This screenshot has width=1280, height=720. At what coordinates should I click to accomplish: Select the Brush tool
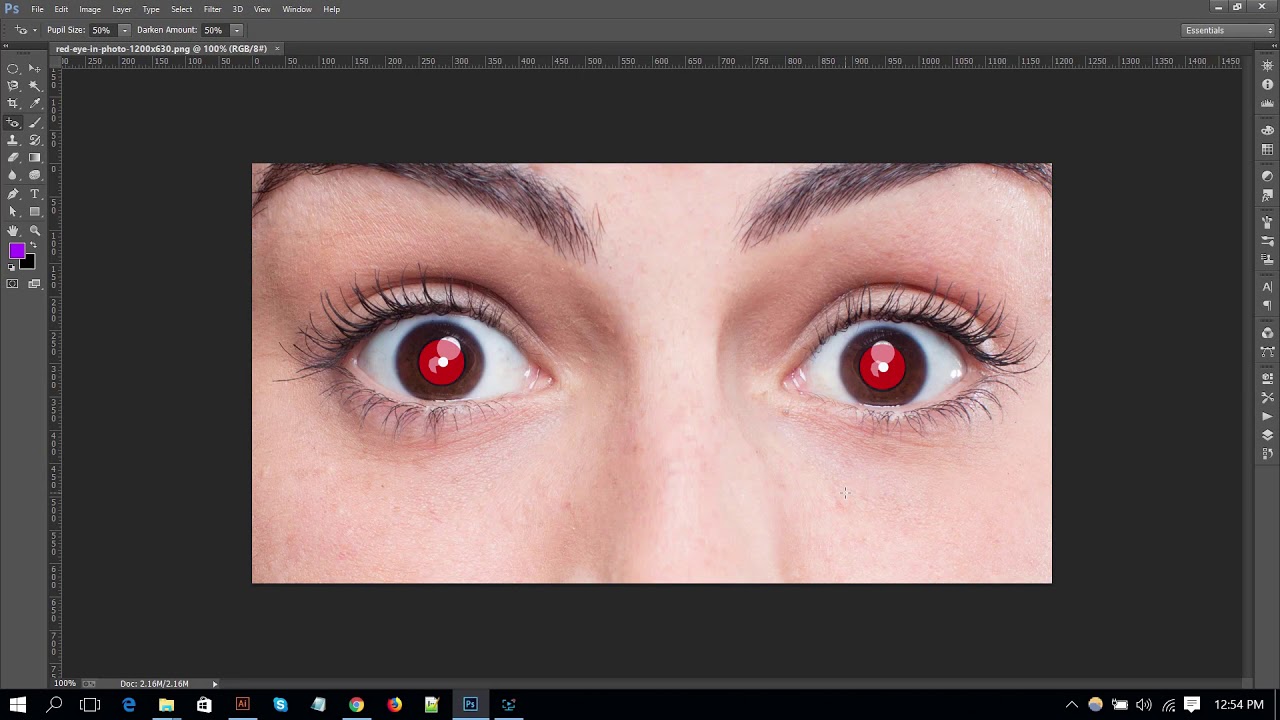pyautogui.click(x=35, y=122)
